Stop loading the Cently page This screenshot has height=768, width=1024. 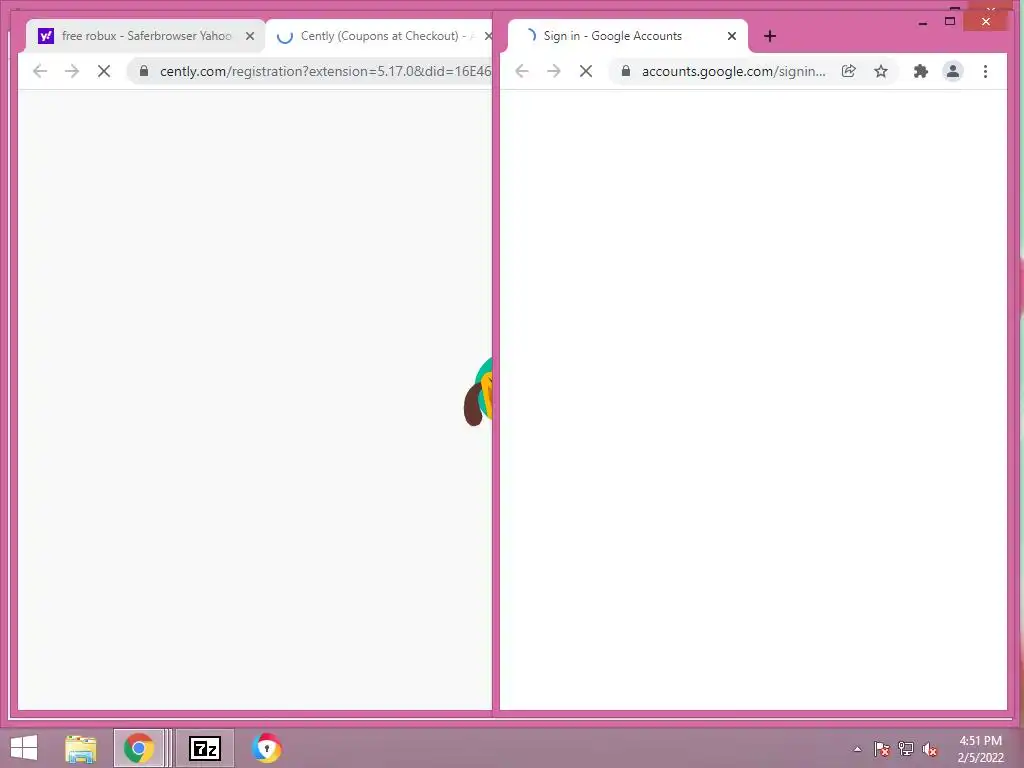click(104, 71)
